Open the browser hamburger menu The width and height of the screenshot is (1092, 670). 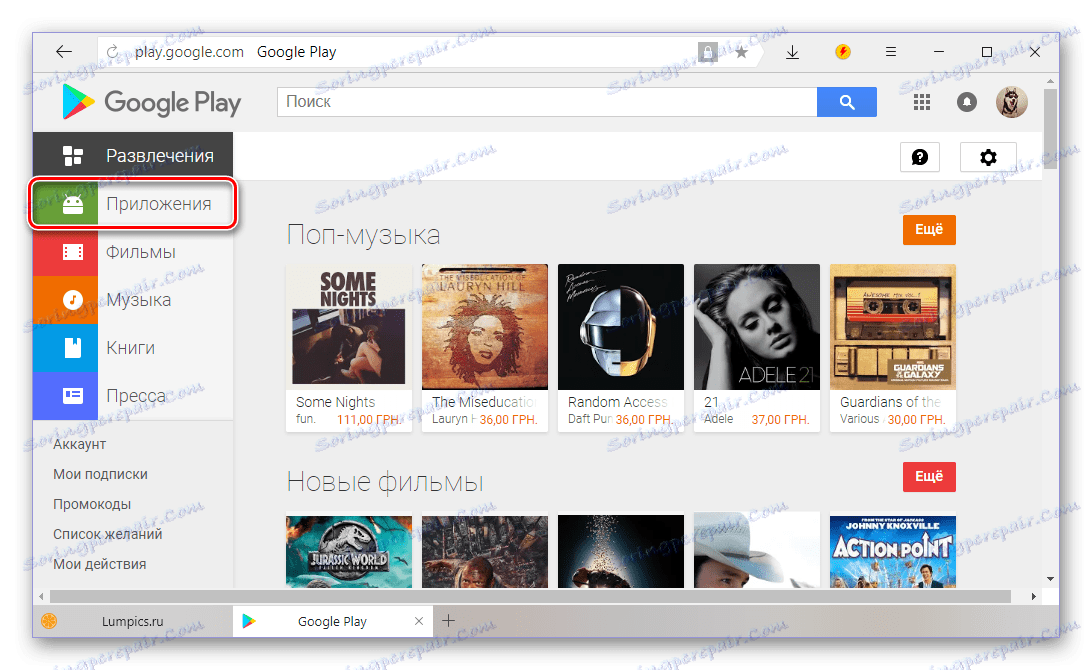(890, 51)
